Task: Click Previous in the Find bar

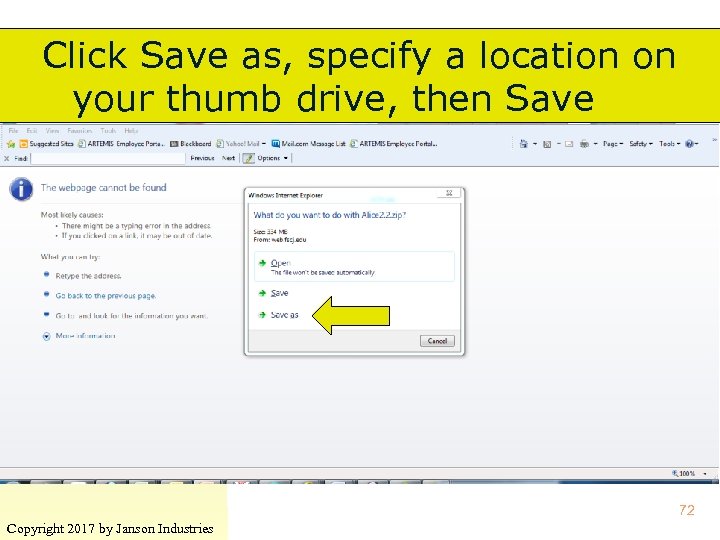Action: point(202,158)
